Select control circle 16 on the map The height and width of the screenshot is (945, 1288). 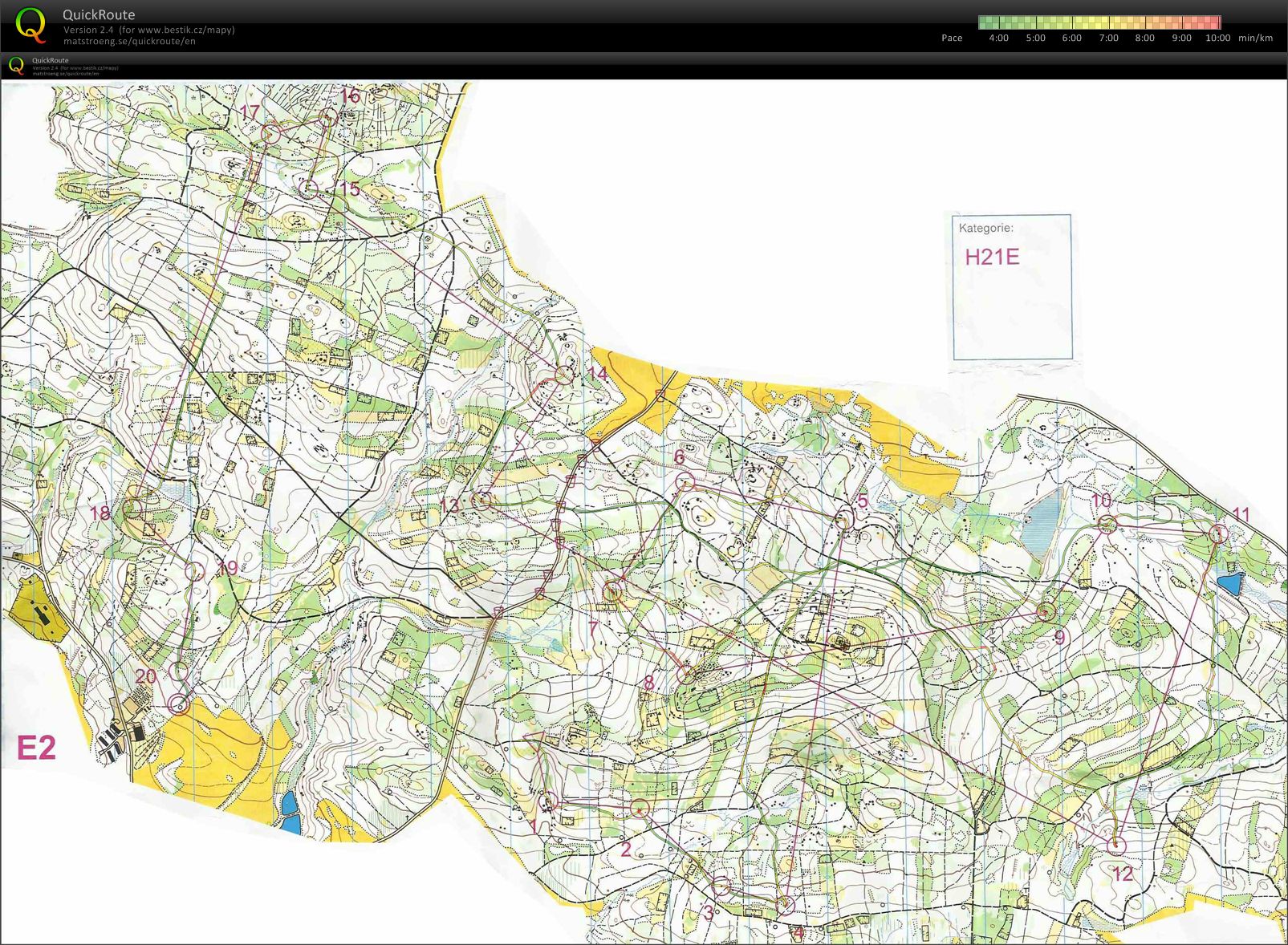(327, 118)
